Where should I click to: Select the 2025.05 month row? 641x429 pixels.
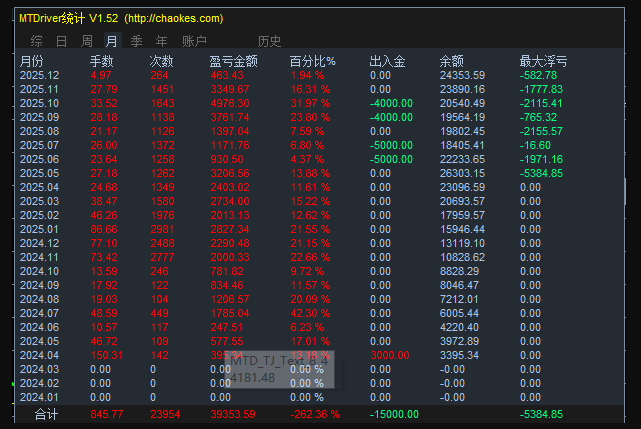tap(39, 173)
